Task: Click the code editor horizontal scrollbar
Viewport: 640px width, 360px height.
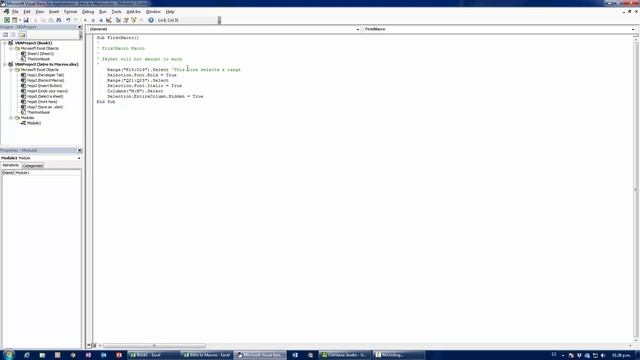Action: pyautogui.click(x=154, y=346)
